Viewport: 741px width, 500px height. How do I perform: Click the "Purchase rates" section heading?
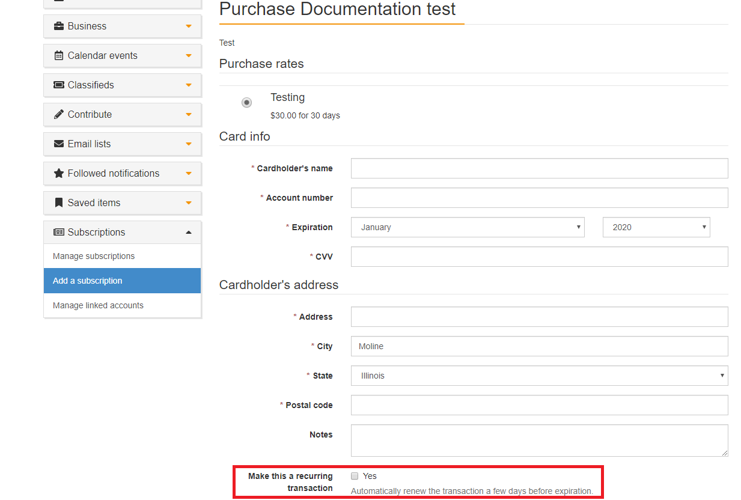tap(261, 64)
